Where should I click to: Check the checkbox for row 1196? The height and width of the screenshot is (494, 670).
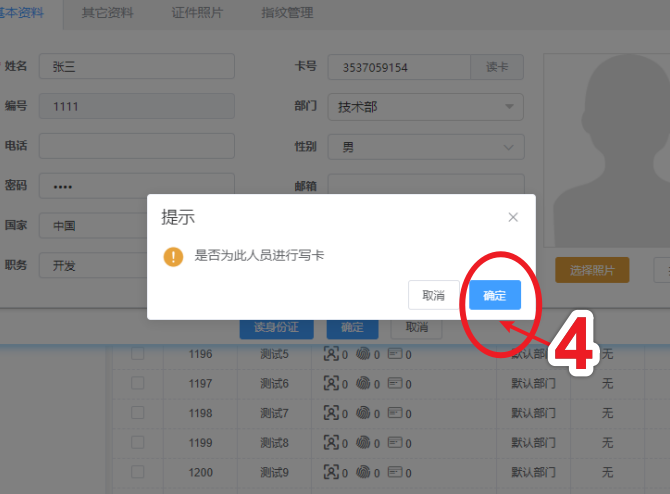[138, 354]
